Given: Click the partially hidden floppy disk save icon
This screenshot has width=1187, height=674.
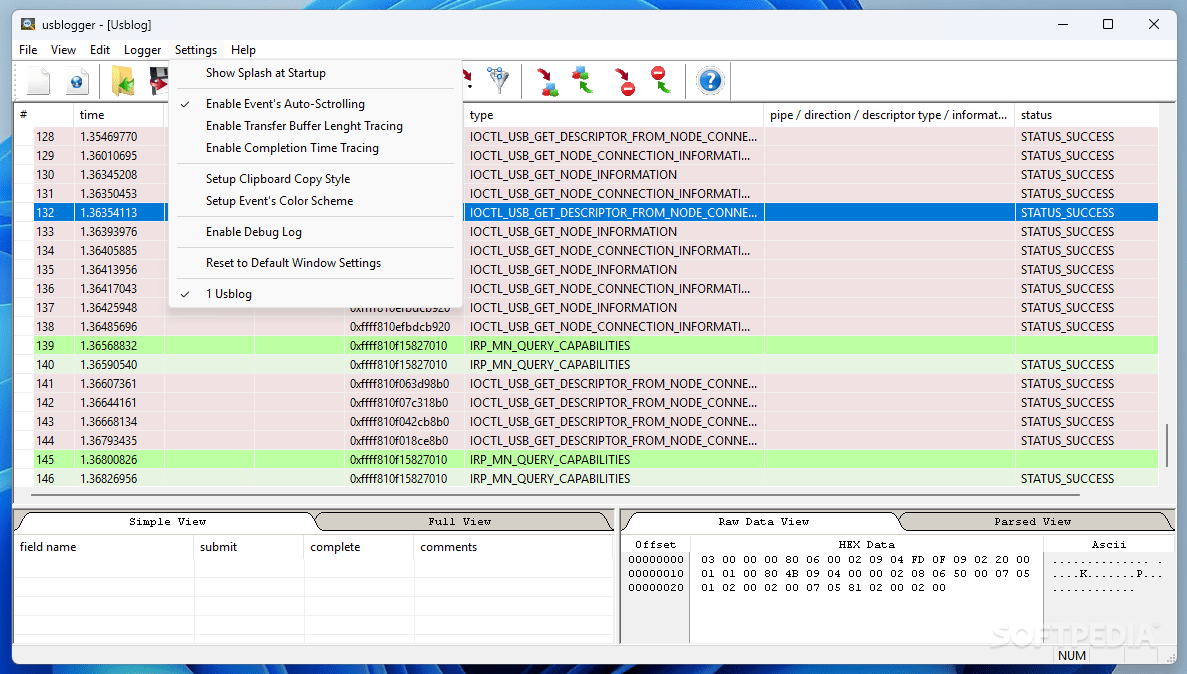Looking at the screenshot, I should coord(158,81).
